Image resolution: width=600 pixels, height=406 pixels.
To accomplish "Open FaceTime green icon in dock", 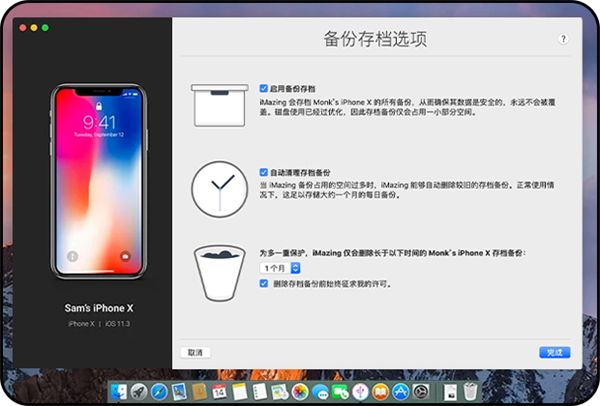I will coord(340,392).
